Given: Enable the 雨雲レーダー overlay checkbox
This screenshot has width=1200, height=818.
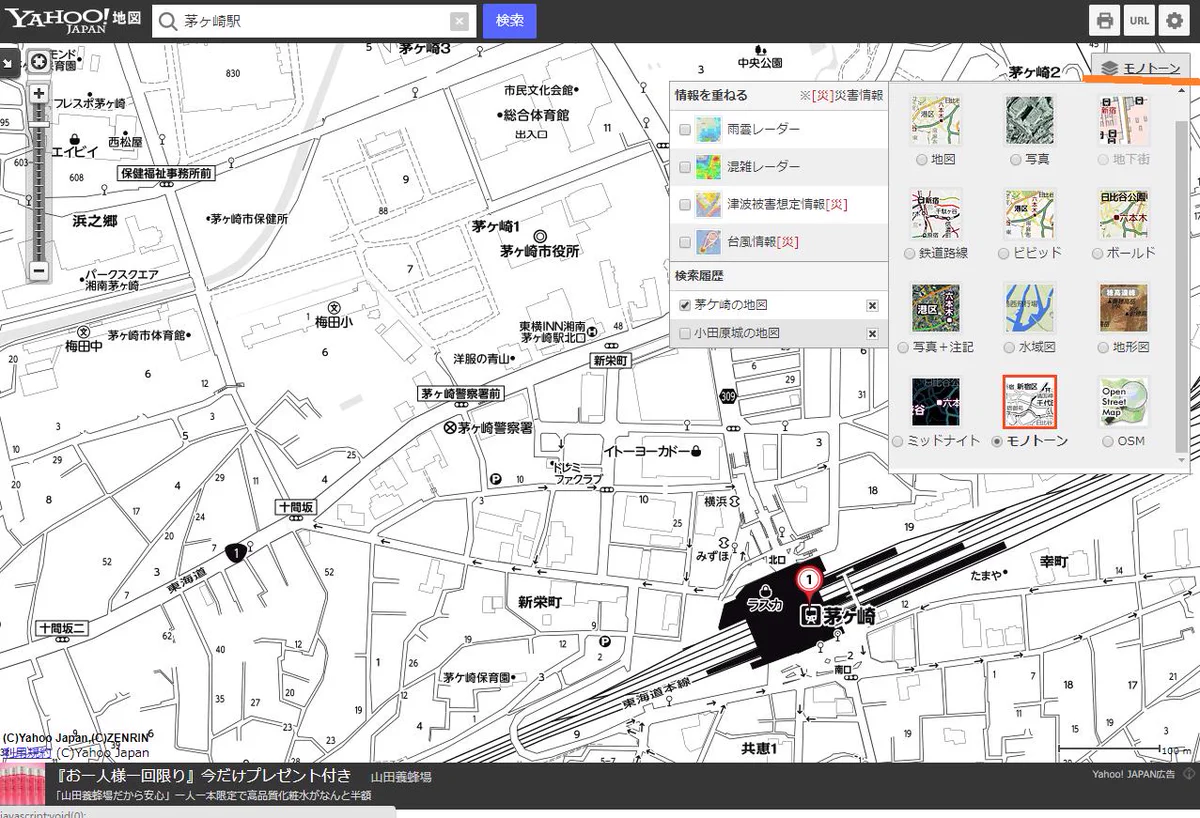Looking at the screenshot, I should click(x=685, y=130).
